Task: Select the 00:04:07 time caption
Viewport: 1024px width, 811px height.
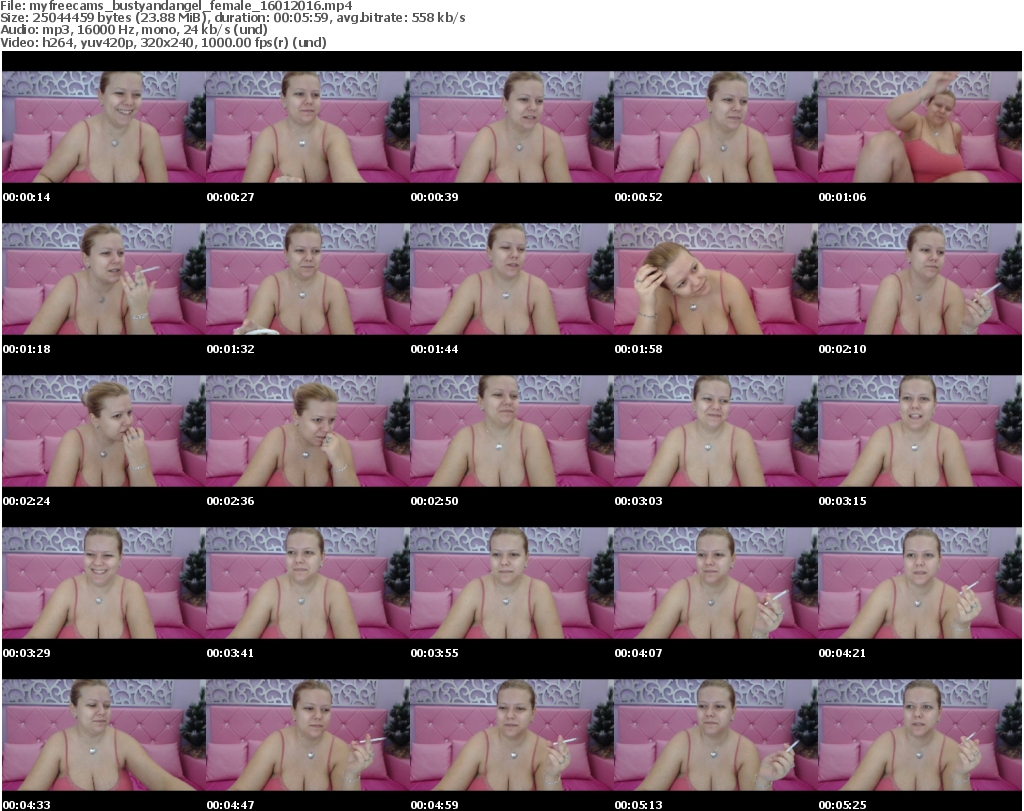Action: (x=638, y=653)
